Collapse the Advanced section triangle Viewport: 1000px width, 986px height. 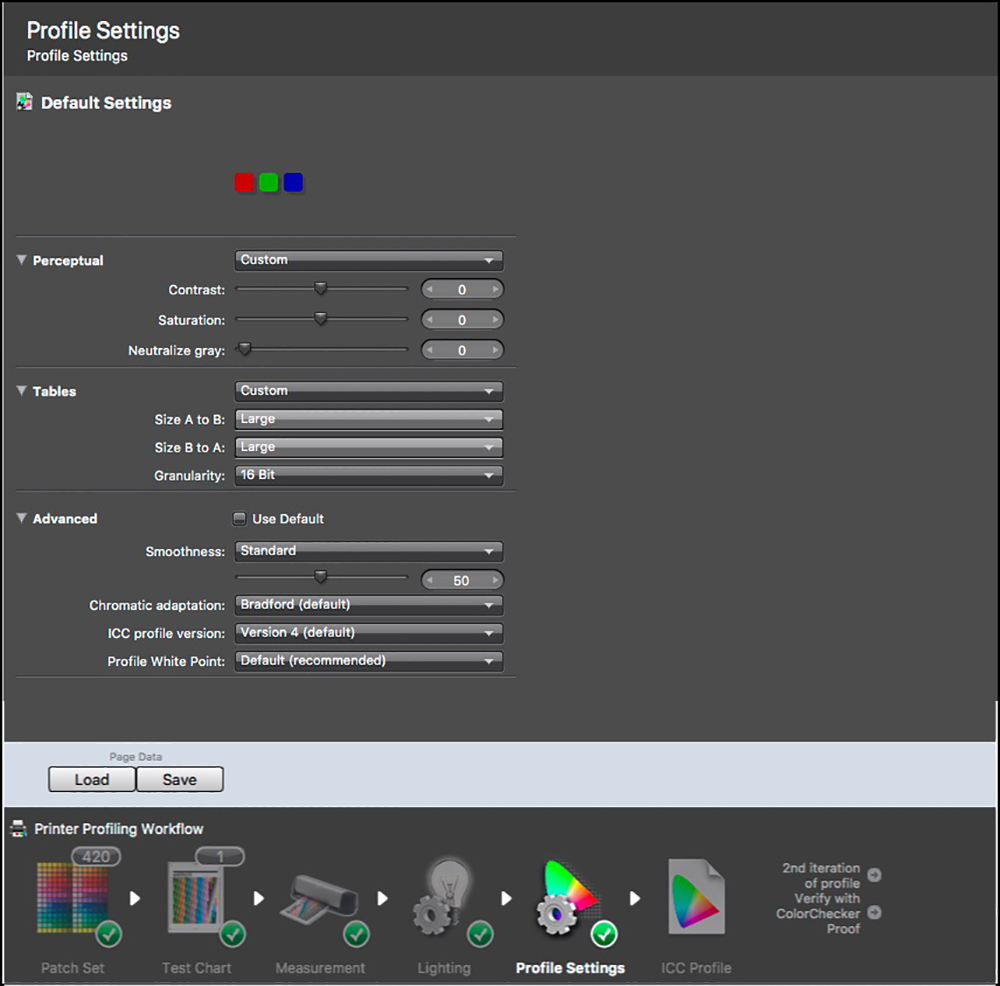(22, 519)
